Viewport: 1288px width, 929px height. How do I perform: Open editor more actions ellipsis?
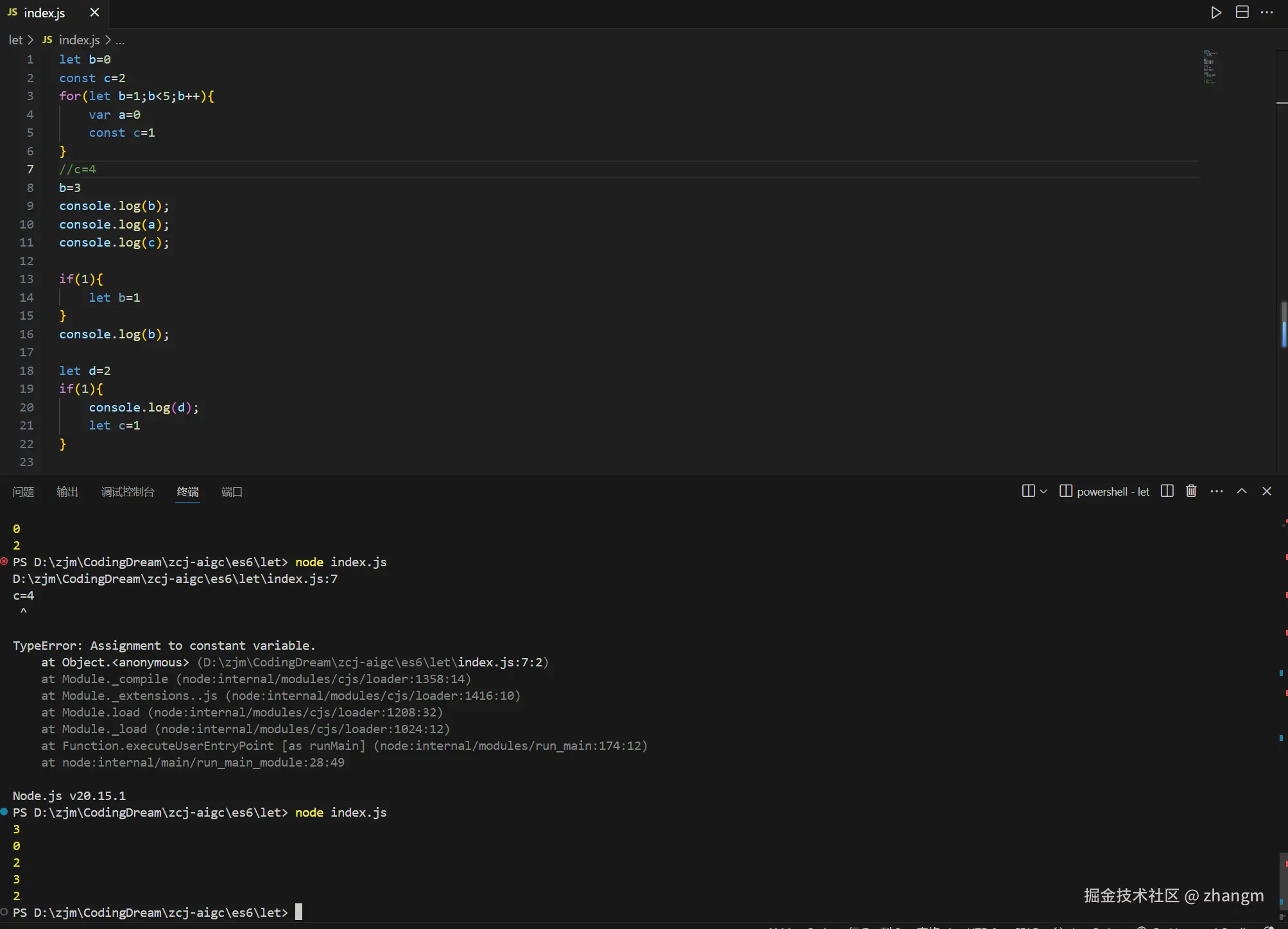pyautogui.click(x=1267, y=13)
